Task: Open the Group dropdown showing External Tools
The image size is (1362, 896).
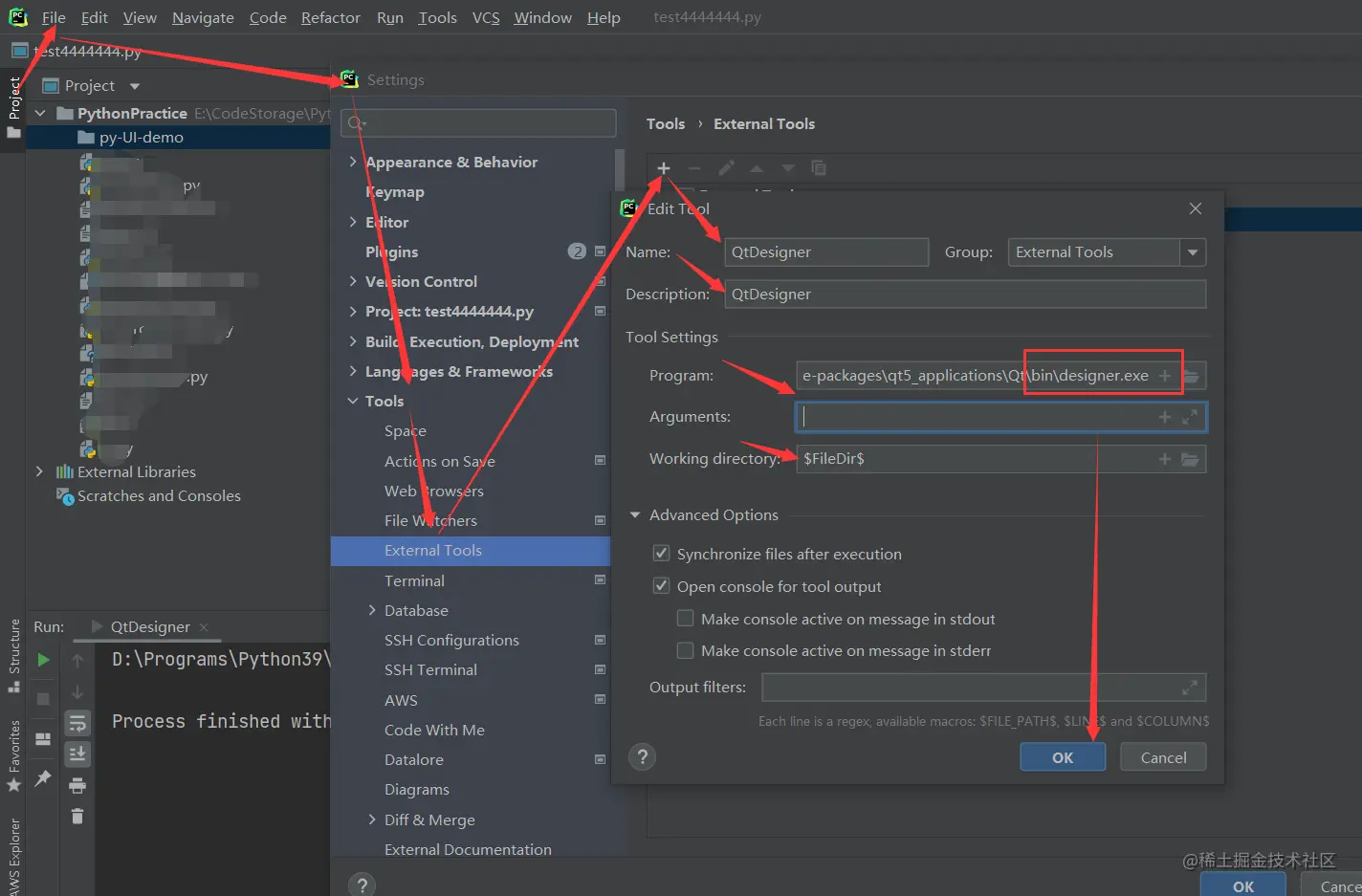Action: pyautogui.click(x=1192, y=251)
